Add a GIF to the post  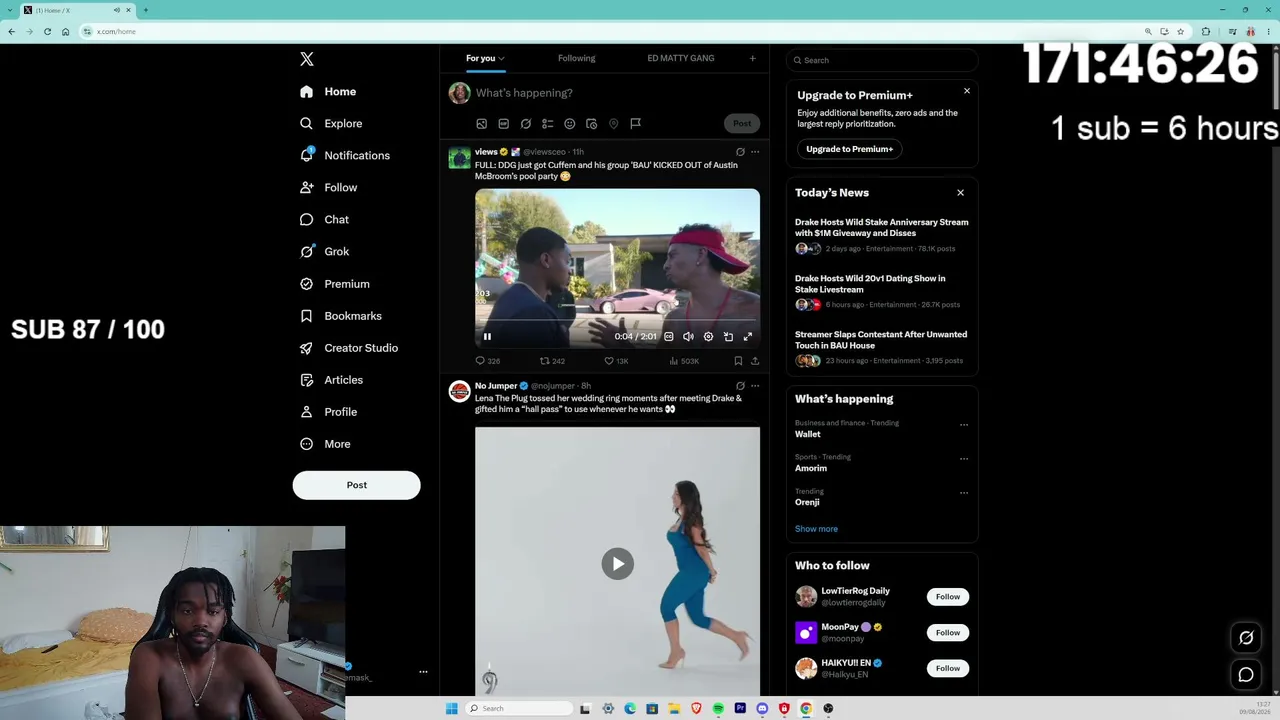(x=503, y=123)
